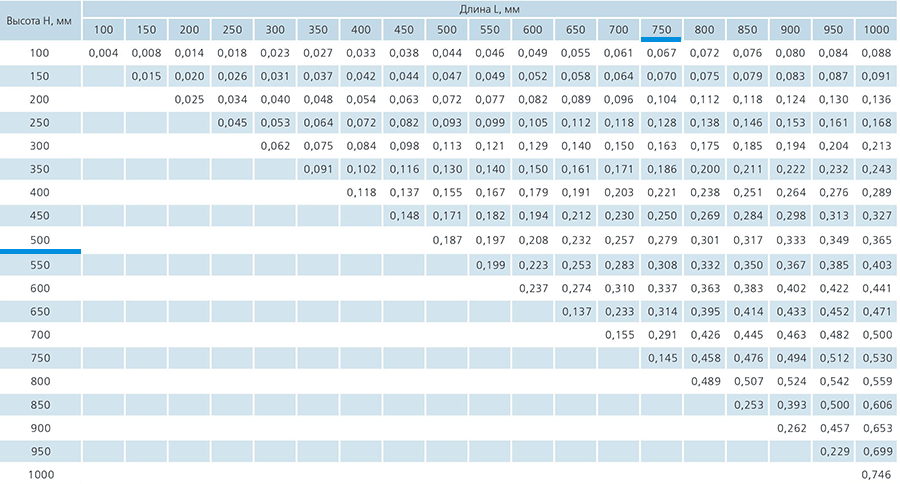The image size is (900, 484).
Task: Click height row label 100
Action: tap(40, 53)
